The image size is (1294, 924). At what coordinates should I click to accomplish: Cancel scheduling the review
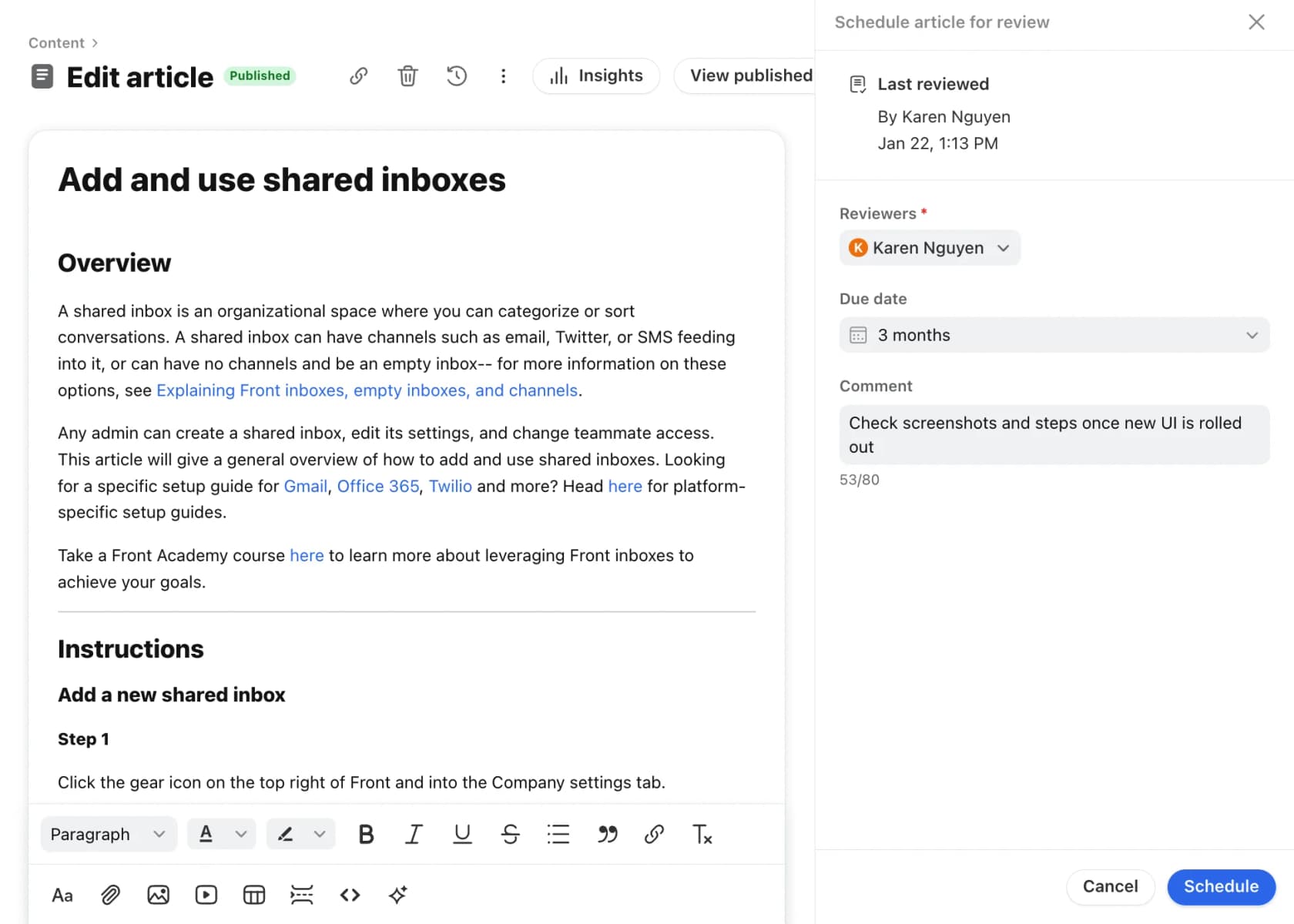(1110, 887)
